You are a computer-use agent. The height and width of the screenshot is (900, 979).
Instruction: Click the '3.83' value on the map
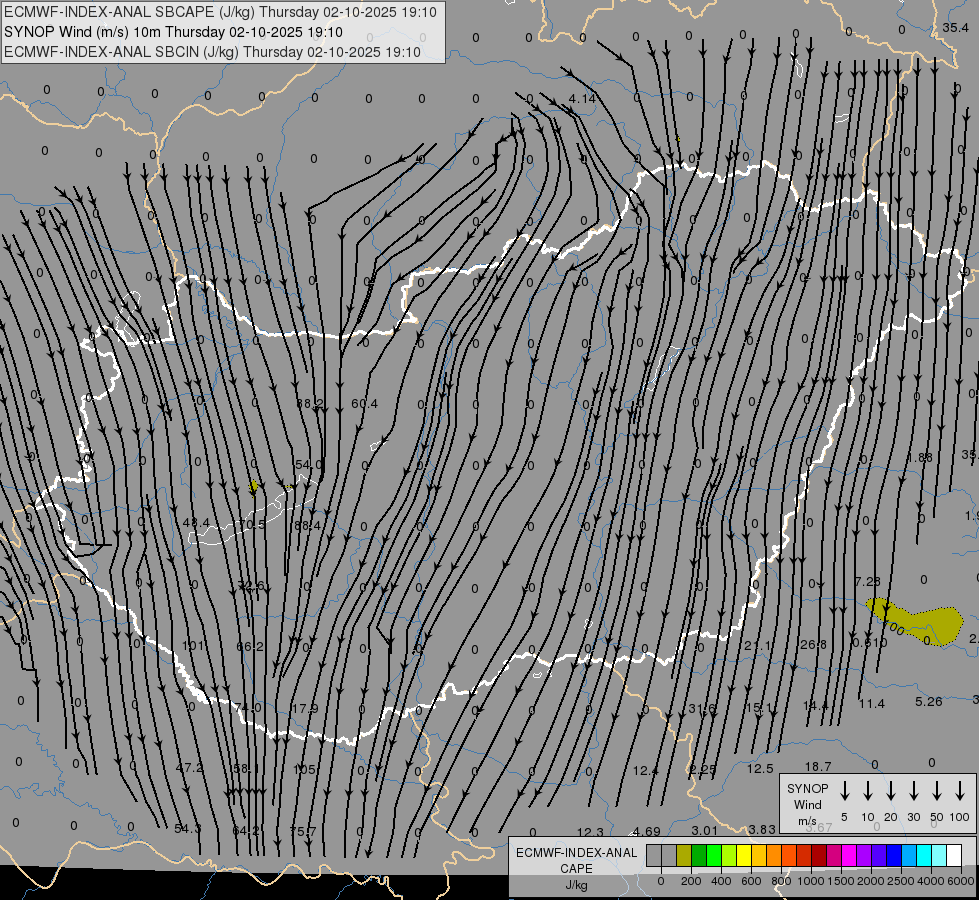pos(762,829)
